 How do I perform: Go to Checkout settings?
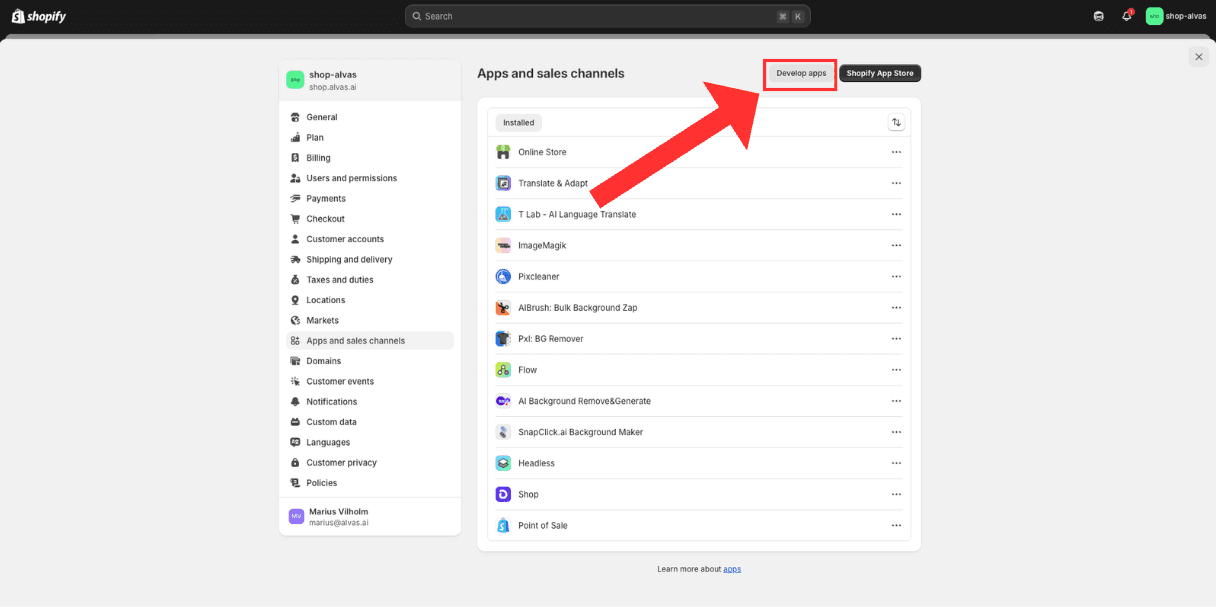(370, 219)
